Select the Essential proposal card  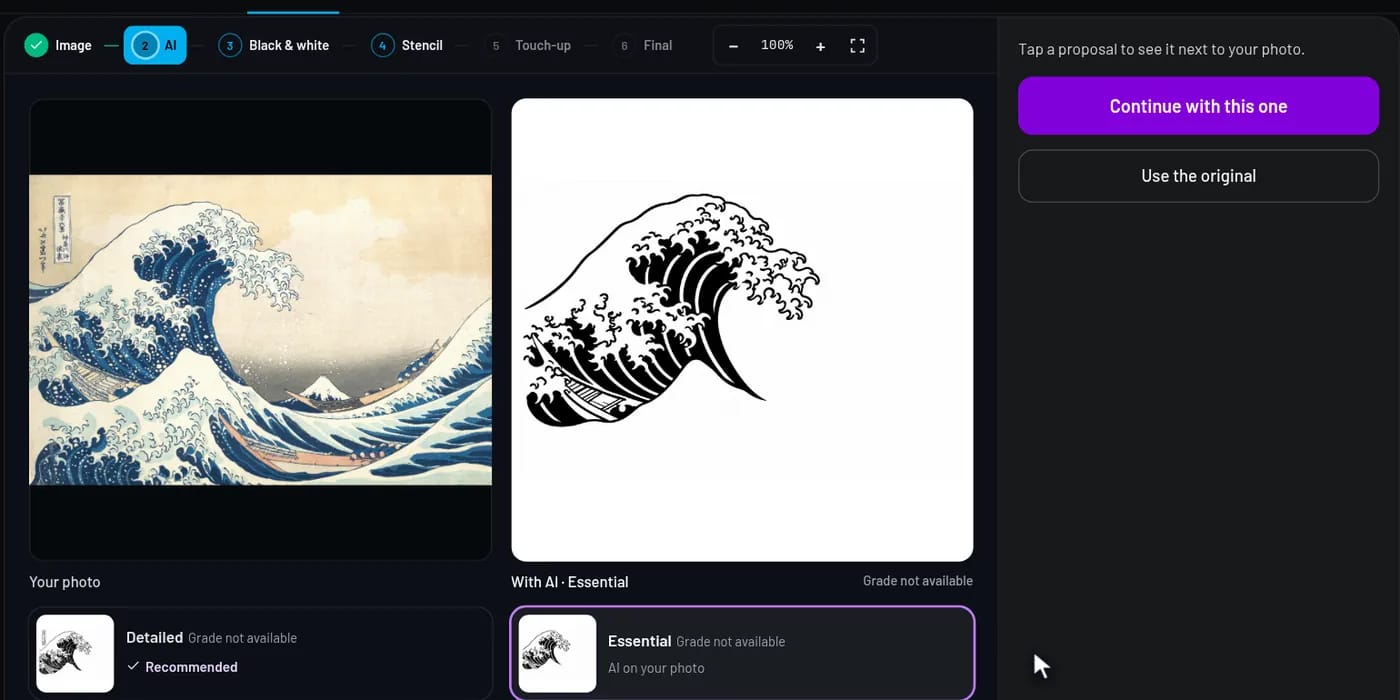[x=742, y=653]
